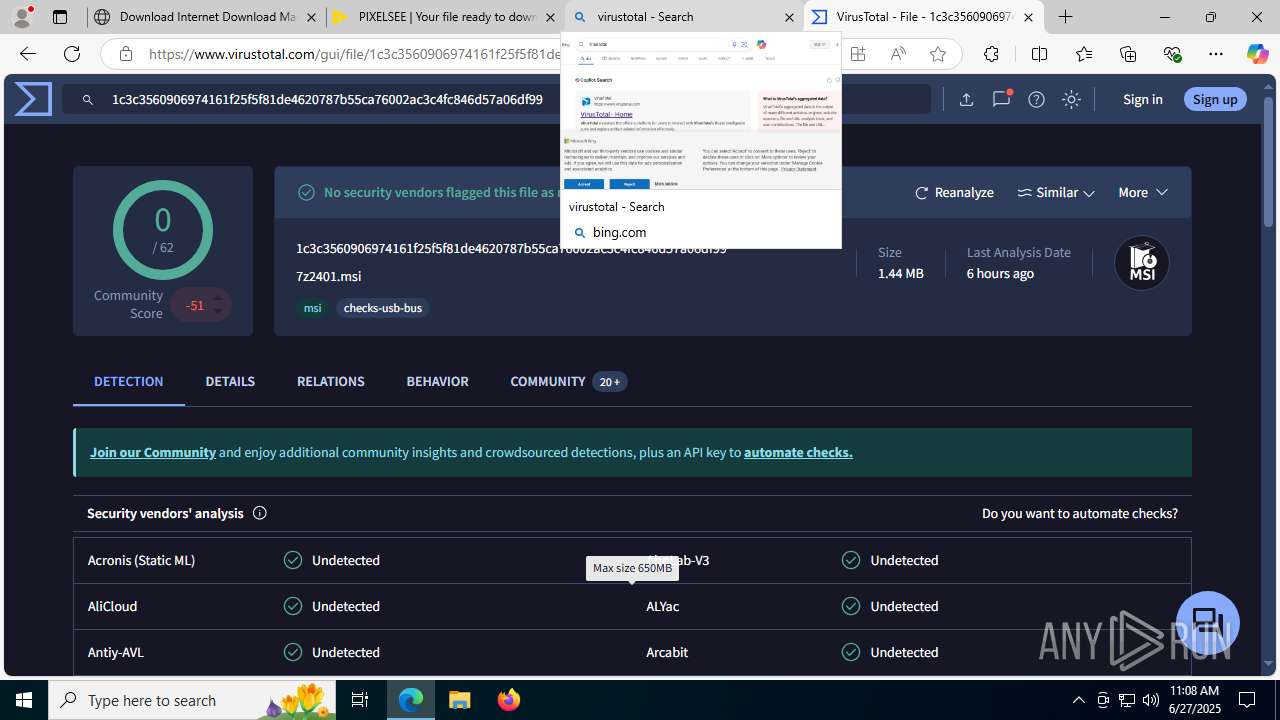This screenshot has width=1280, height=720.
Task: Click Reanalyze button
Action: click(954, 192)
